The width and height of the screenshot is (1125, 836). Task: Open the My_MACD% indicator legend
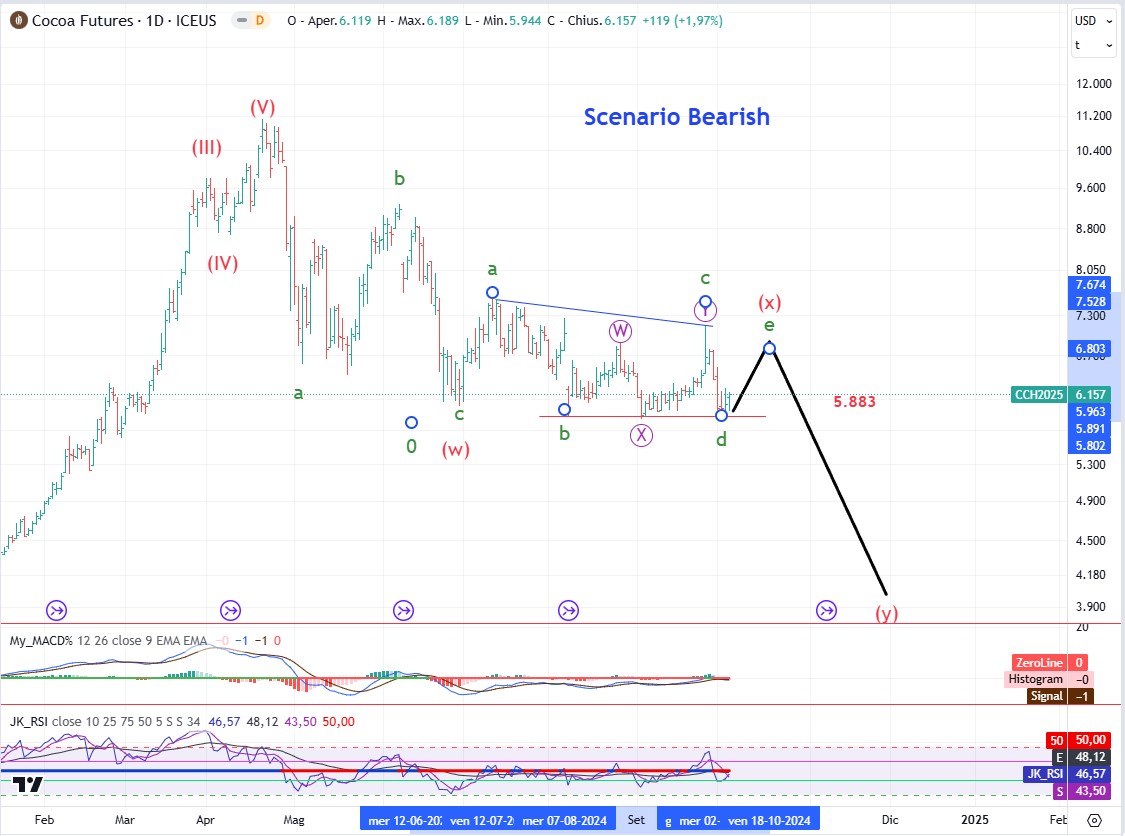point(108,641)
